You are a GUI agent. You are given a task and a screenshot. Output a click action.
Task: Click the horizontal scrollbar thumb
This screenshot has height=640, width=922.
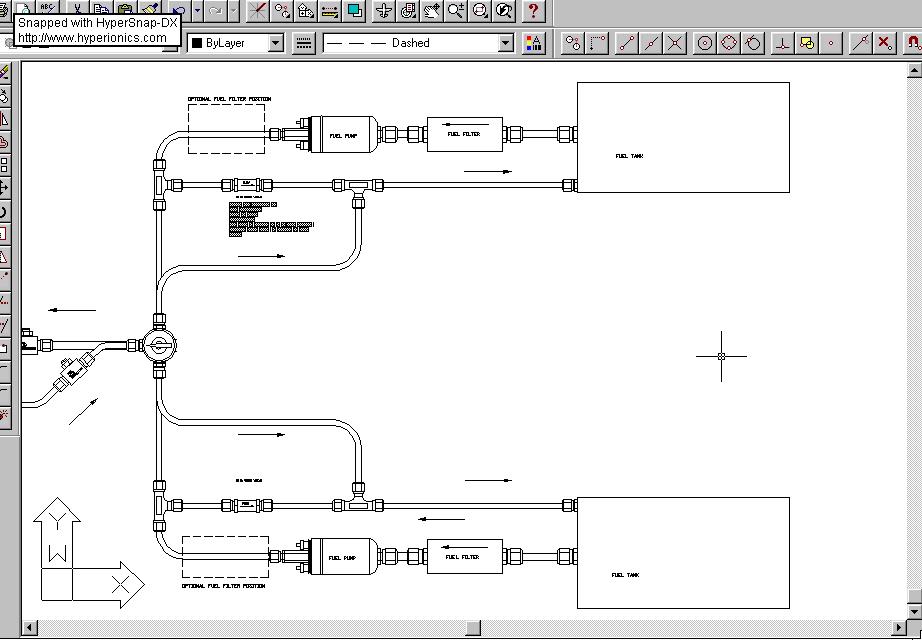click(473, 627)
